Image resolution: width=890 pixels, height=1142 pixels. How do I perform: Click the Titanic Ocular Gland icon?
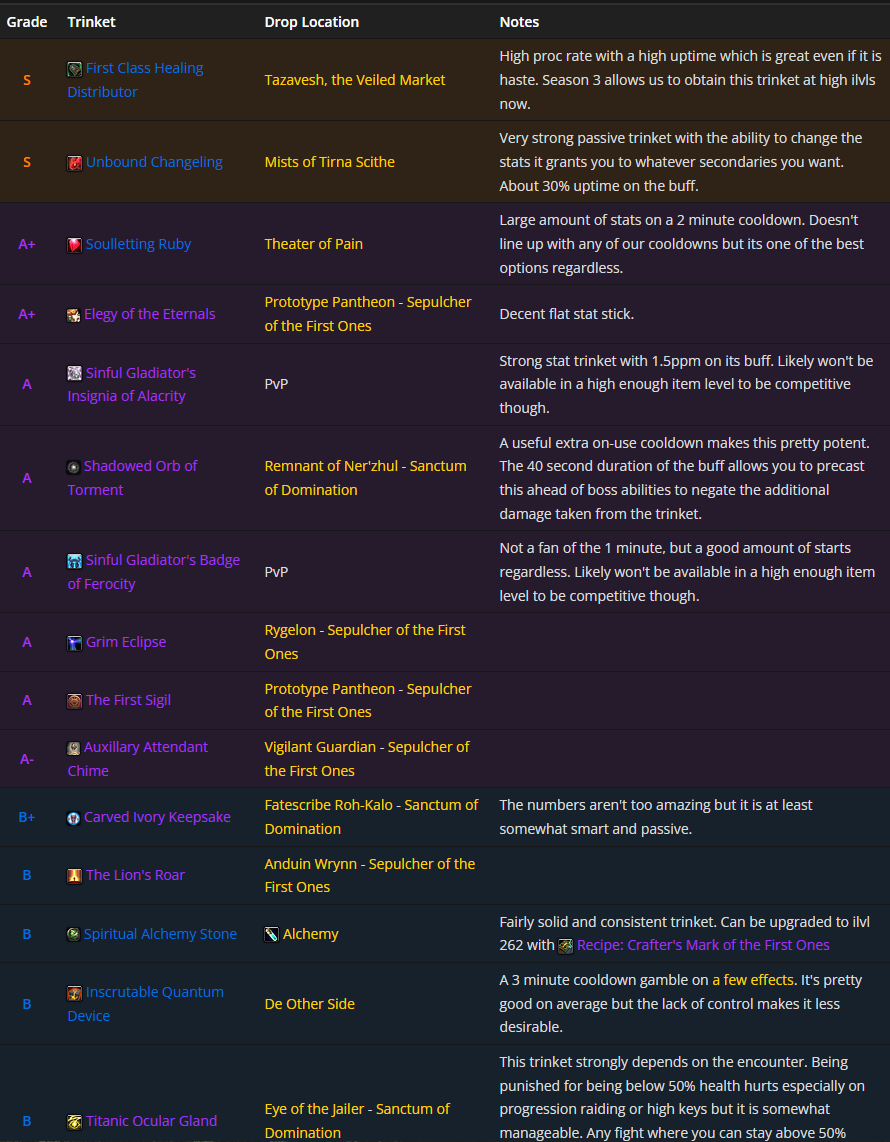[75, 1122]
